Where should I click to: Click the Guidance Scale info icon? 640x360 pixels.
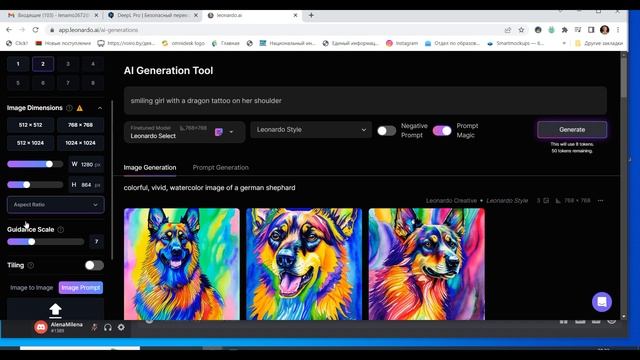point(60,229)
